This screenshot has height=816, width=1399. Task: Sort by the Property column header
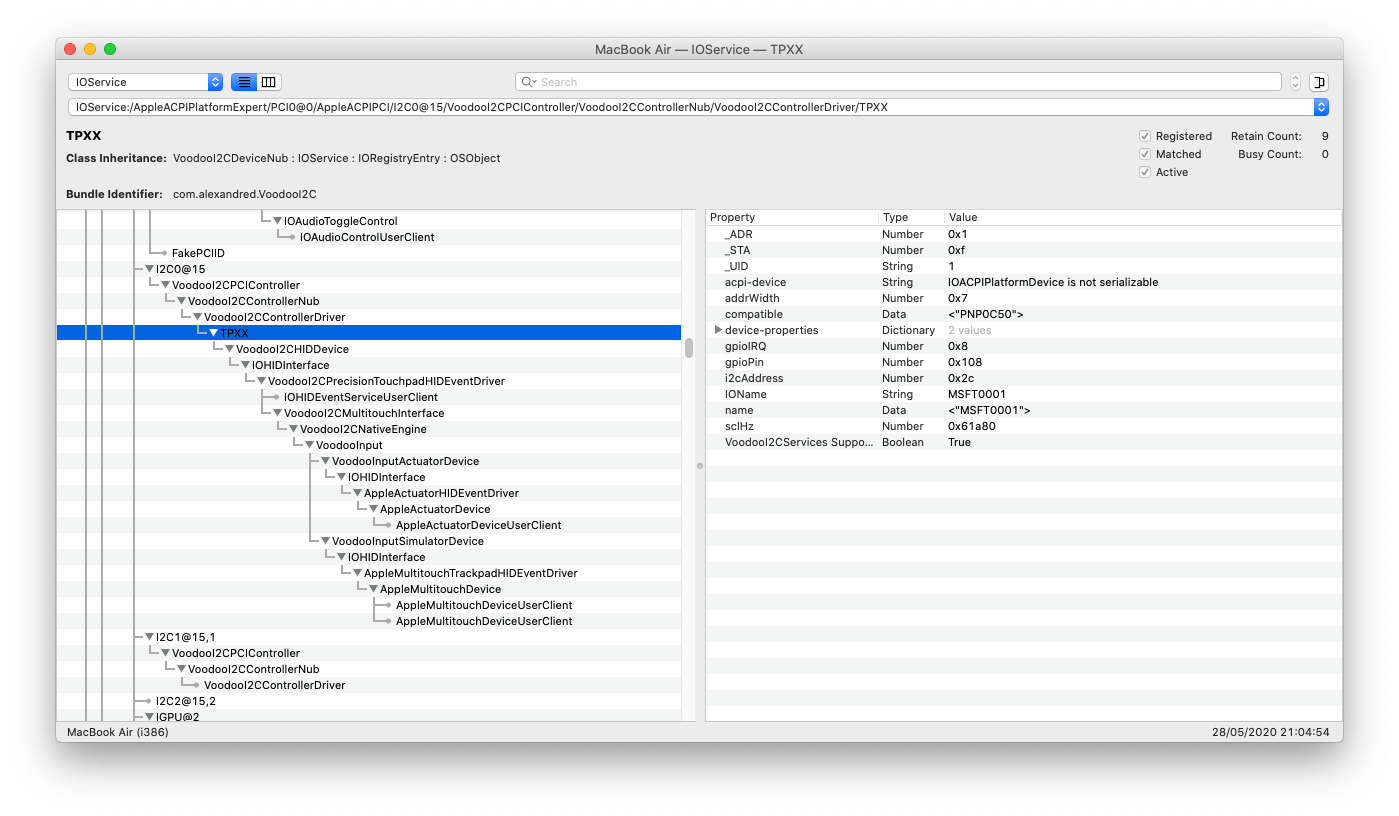click(x=792, y=217)
